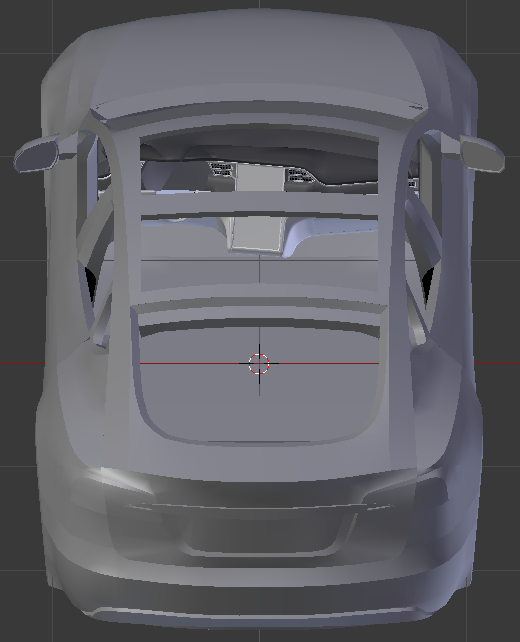Select the car's right side mirror
The height and width of the screenshot is (642, 520).
point(482,154)
